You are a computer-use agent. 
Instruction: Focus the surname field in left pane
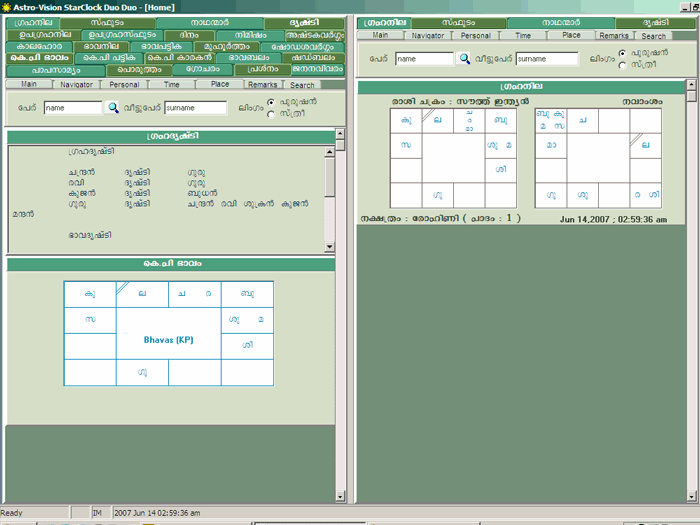click(196, 108)
